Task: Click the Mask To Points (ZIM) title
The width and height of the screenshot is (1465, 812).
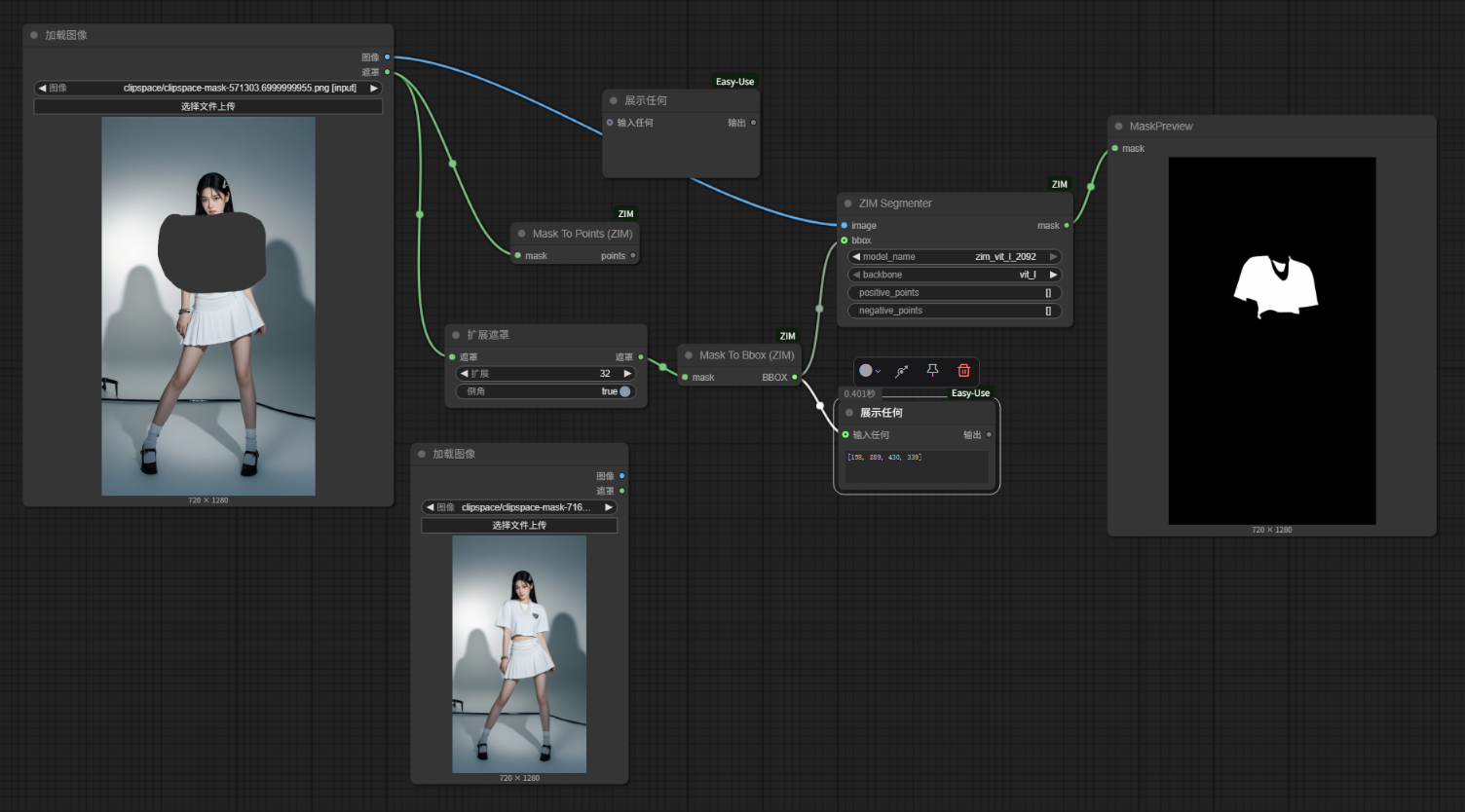Action: tap(582, 234)
